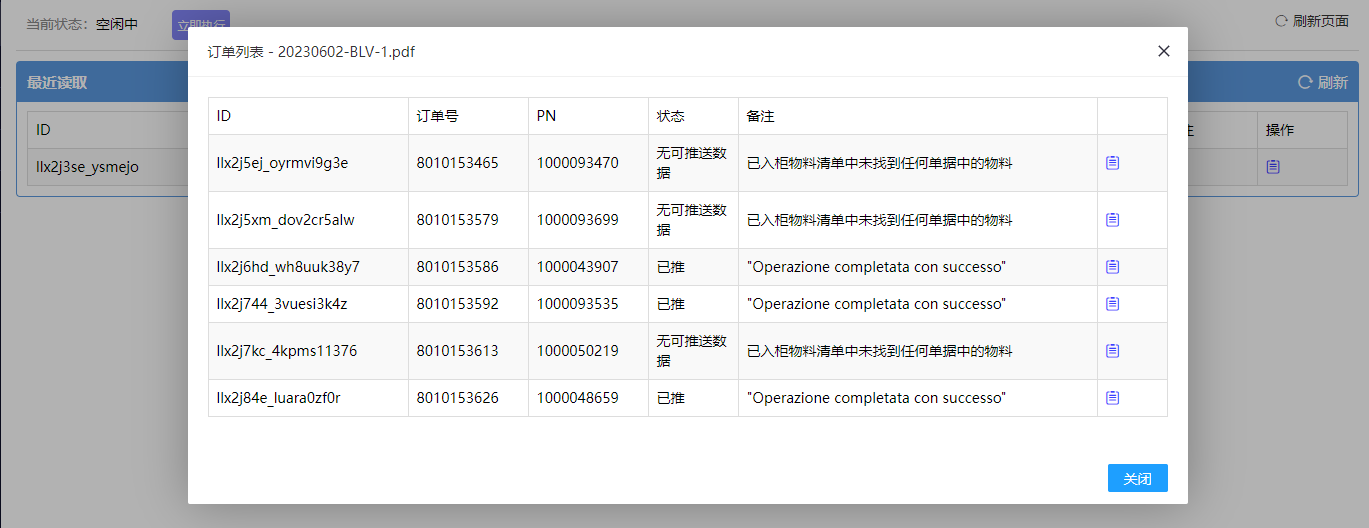This screenshot has height=528, width=1369.
Task: Click the 备注 column header
Action: point(760,116)
